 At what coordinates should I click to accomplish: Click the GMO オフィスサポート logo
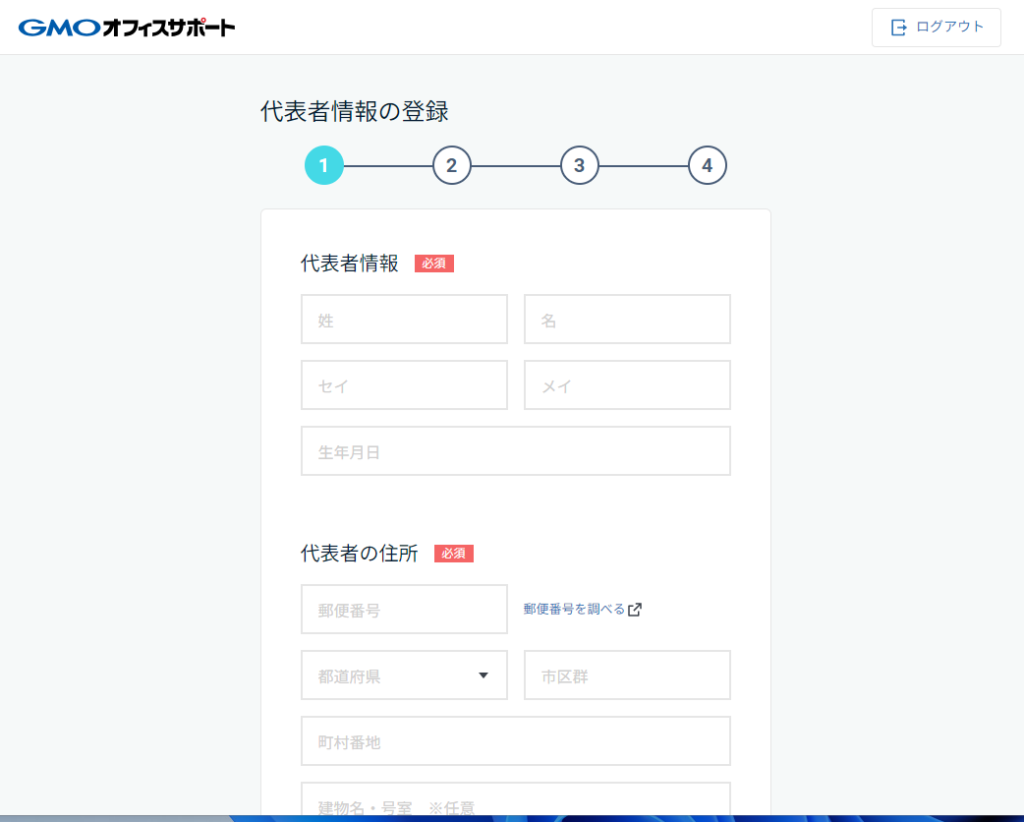(x=127, y=27)
